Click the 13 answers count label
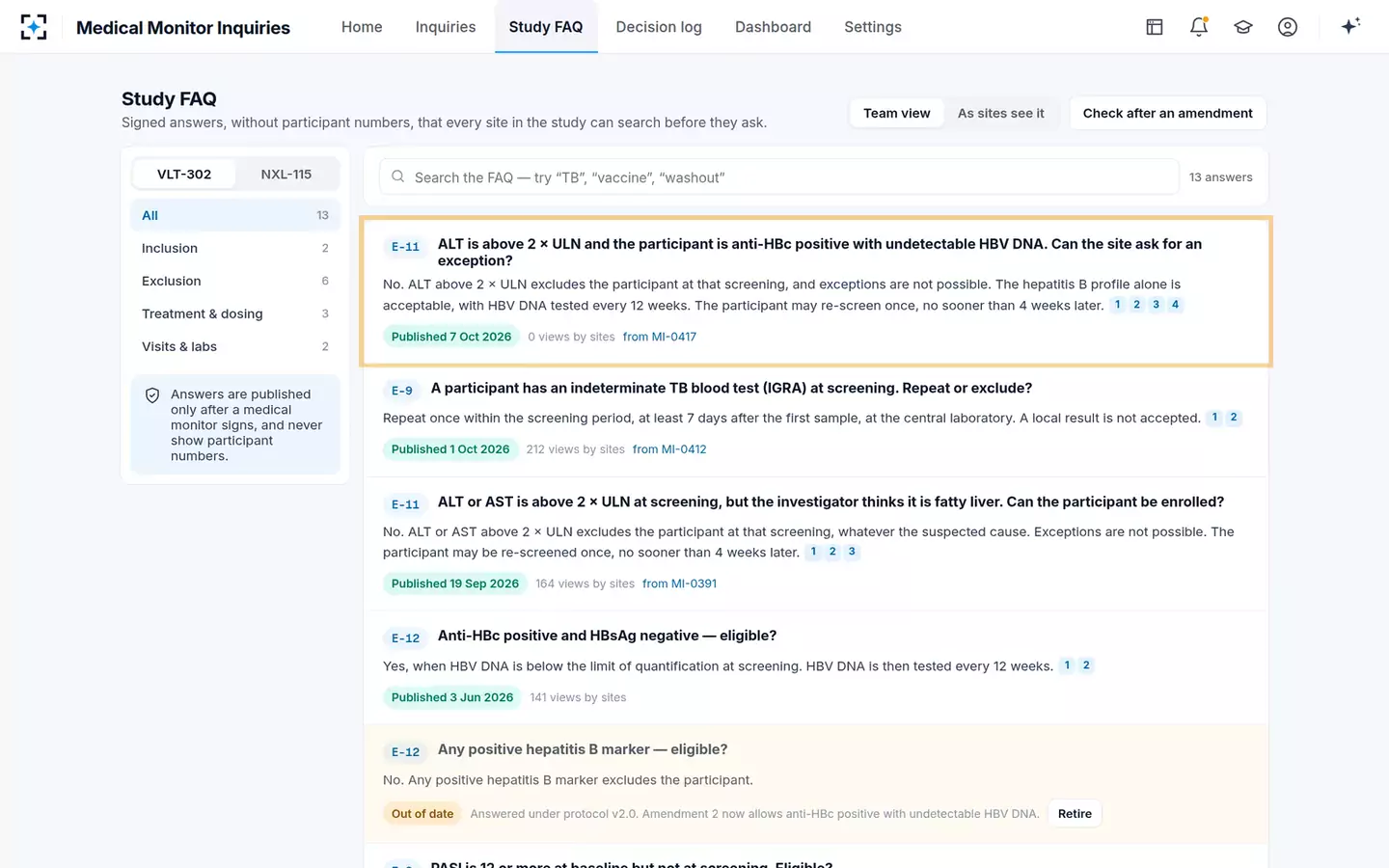Image resolution: width=1389 pixels, height=868 pixels. [x=1220, y=177]
